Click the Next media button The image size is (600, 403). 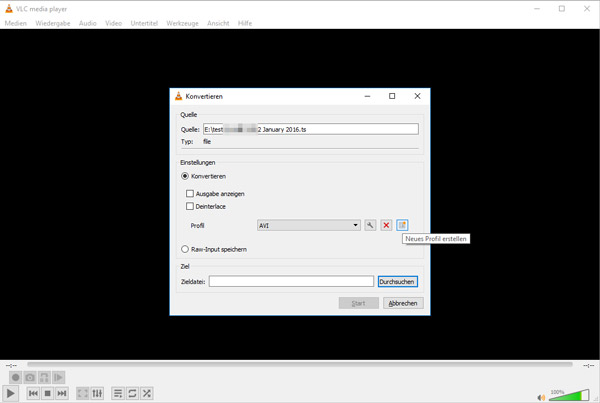(x=62, y=393)
